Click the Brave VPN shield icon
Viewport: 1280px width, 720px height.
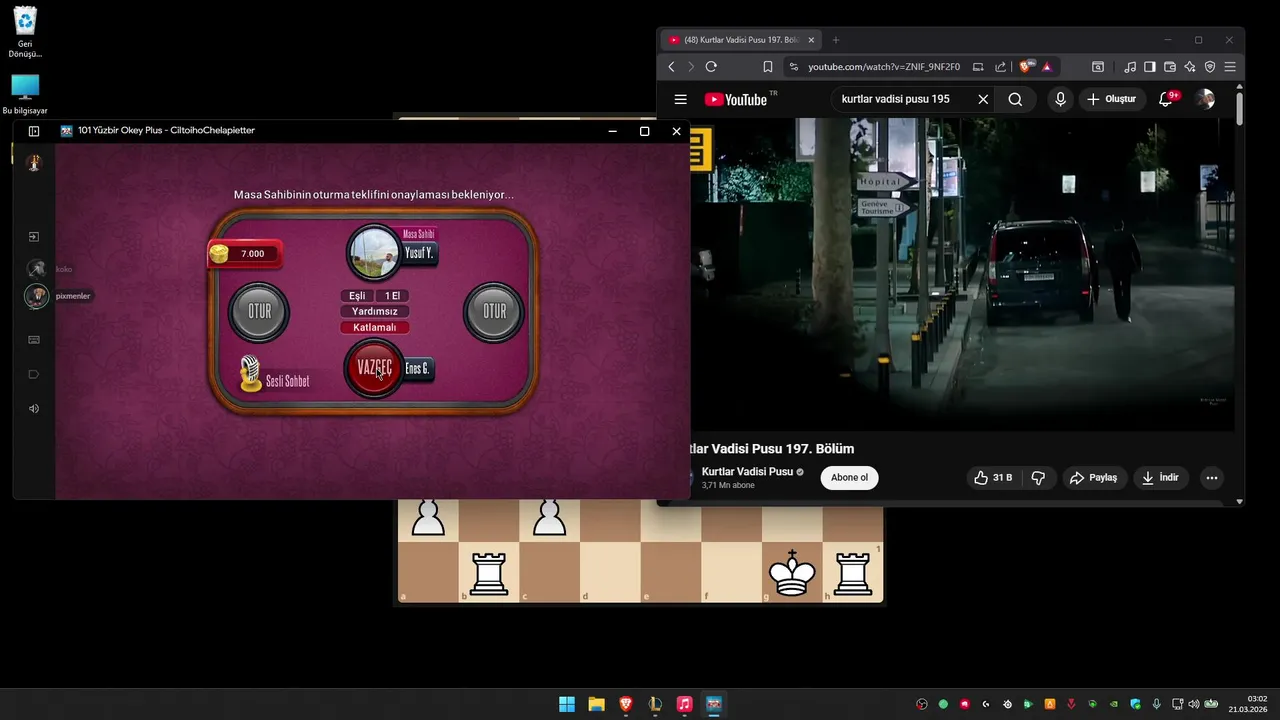(x=1210, y=67)
